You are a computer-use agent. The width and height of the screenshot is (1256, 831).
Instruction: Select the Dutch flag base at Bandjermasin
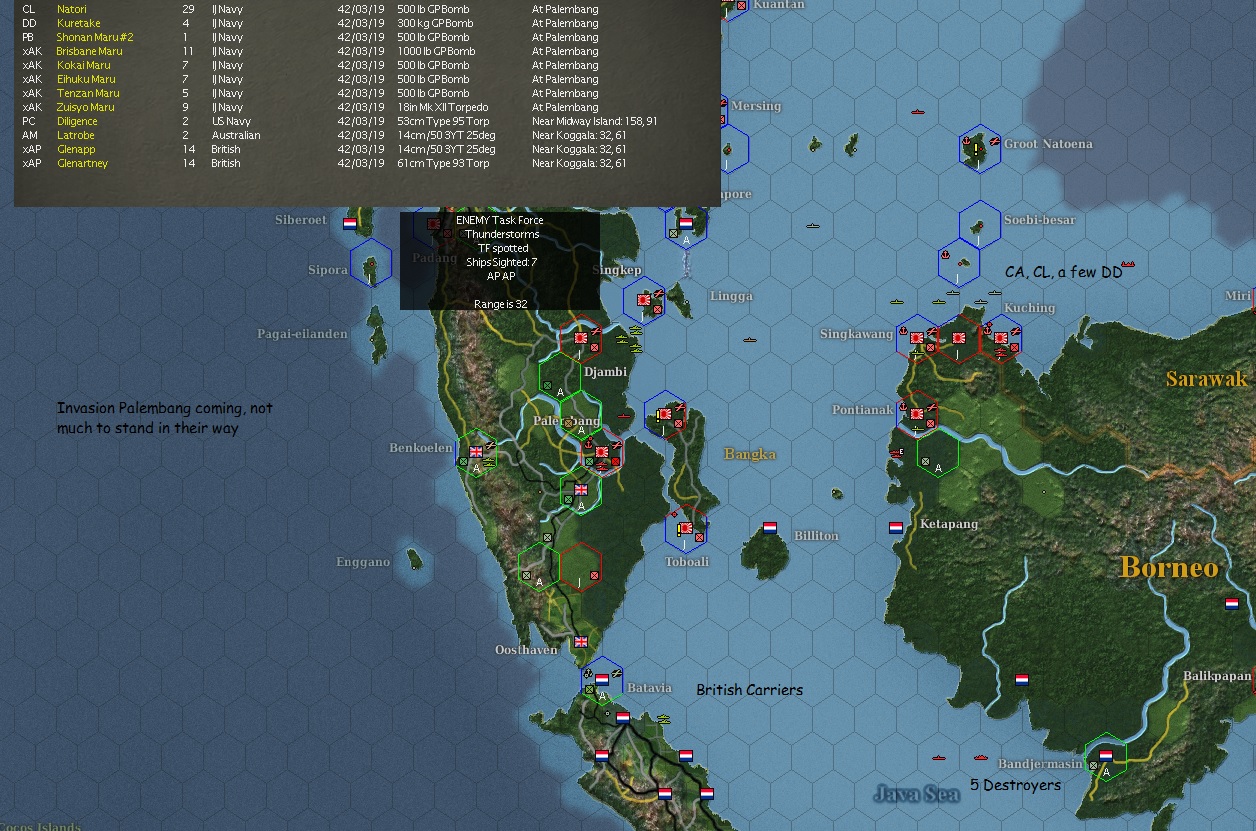pyautogui.click(x=1106, y=755)
